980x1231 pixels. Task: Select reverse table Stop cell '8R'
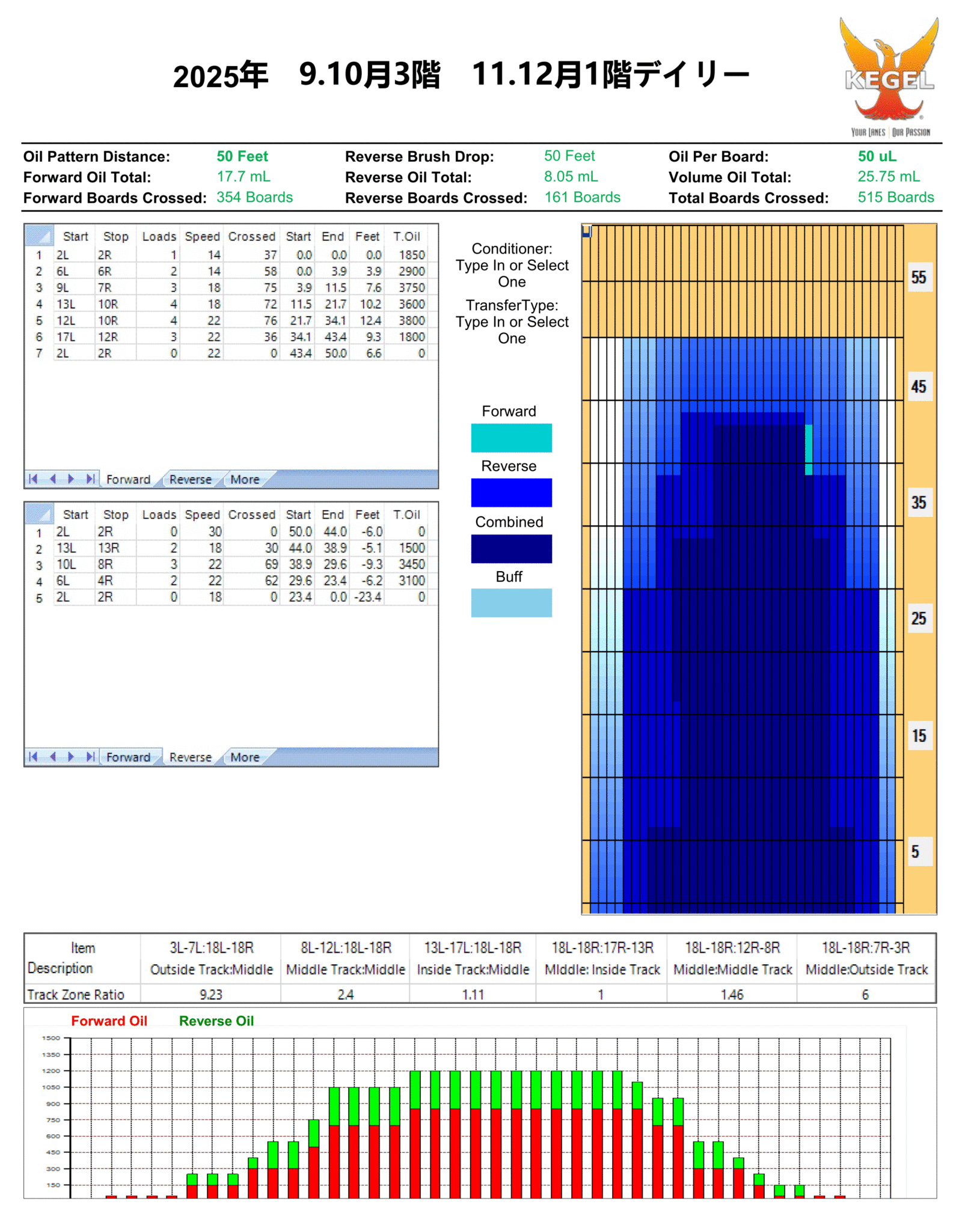click(x=115, y=564)
